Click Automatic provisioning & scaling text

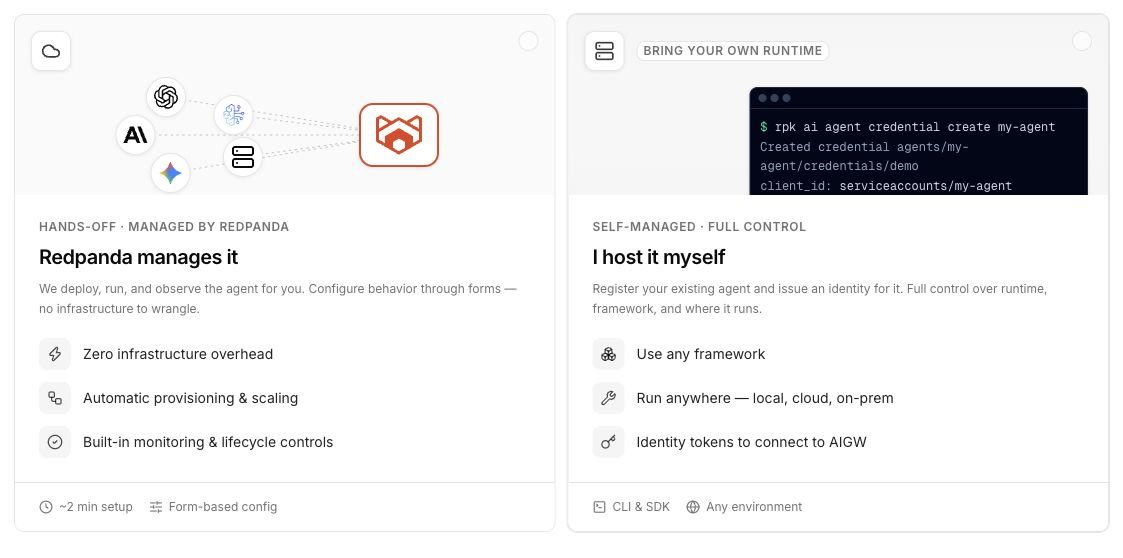pyautogui.click(x=191, y=398)
